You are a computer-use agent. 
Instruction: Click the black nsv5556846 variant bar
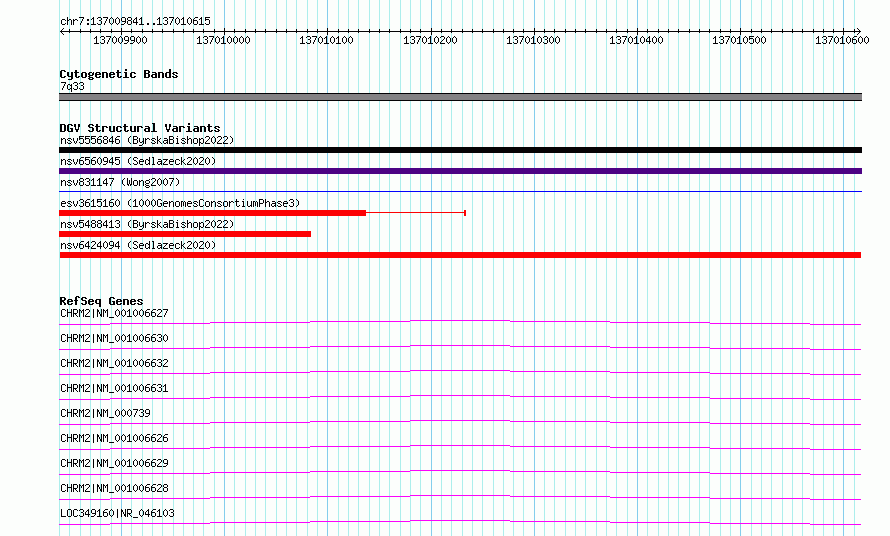pyautogui.click(x=460, y=150)
